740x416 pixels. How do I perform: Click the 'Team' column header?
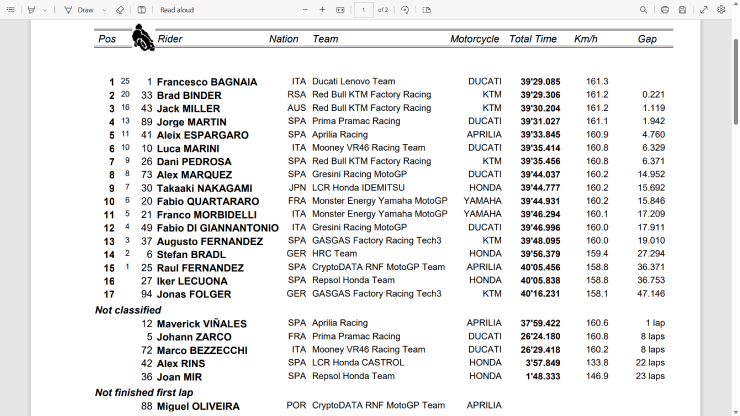(x=325, y=39)
